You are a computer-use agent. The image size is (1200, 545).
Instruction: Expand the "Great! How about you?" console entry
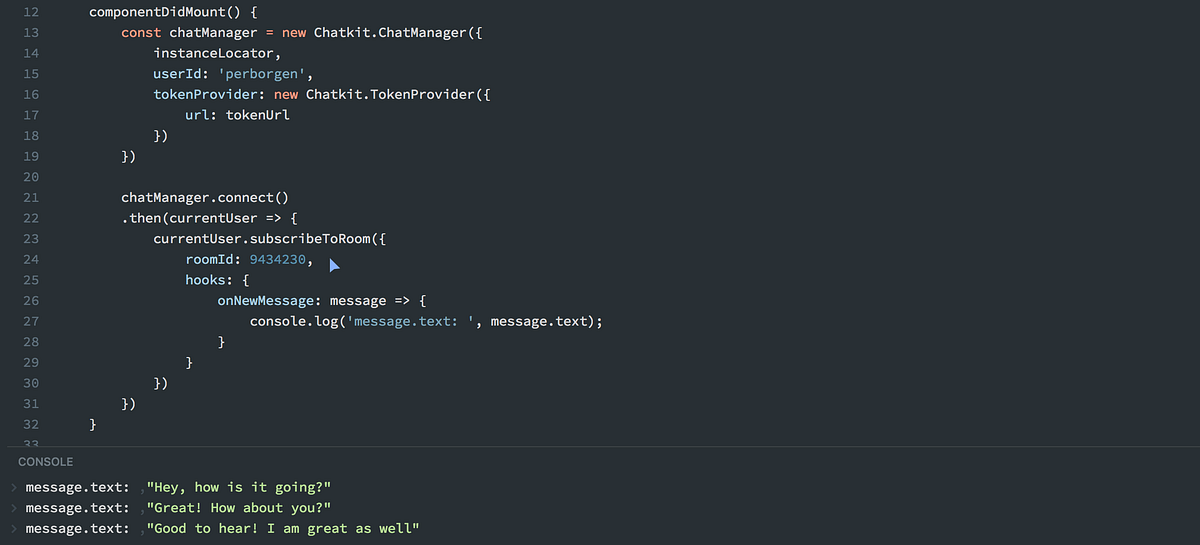tap(13, 508)
